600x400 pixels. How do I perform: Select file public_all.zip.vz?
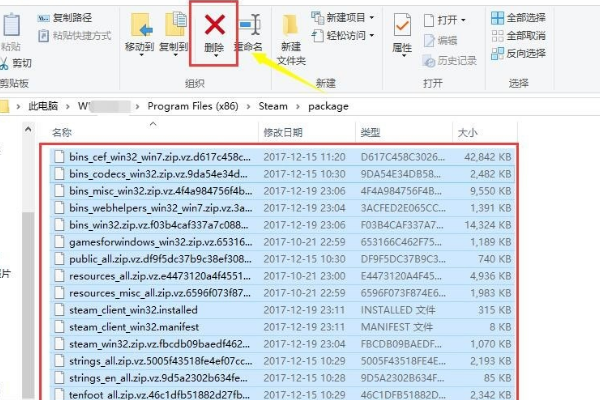pos(282,259)
